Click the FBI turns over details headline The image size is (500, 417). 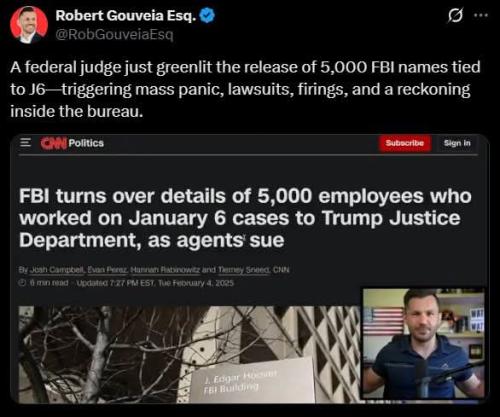(x=245, y=218)
